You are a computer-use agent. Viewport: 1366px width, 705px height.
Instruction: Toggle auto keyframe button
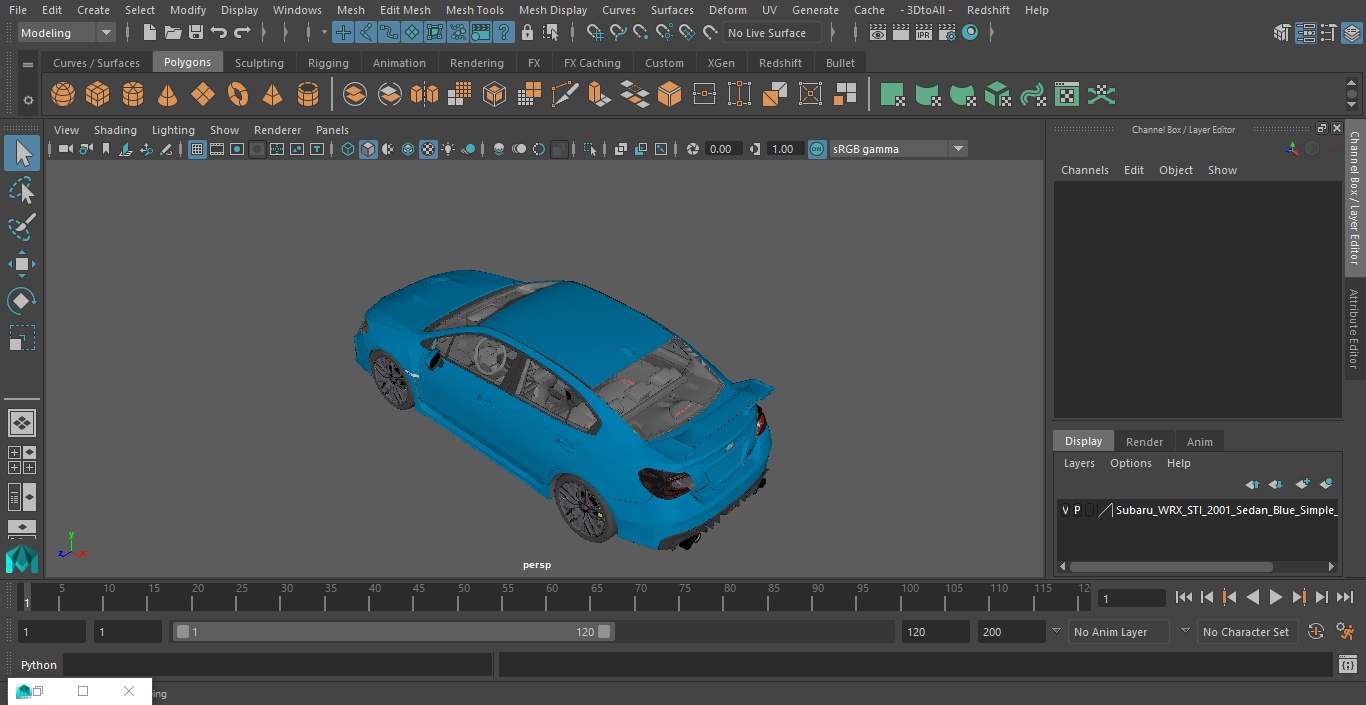[x=1316, y=632]
